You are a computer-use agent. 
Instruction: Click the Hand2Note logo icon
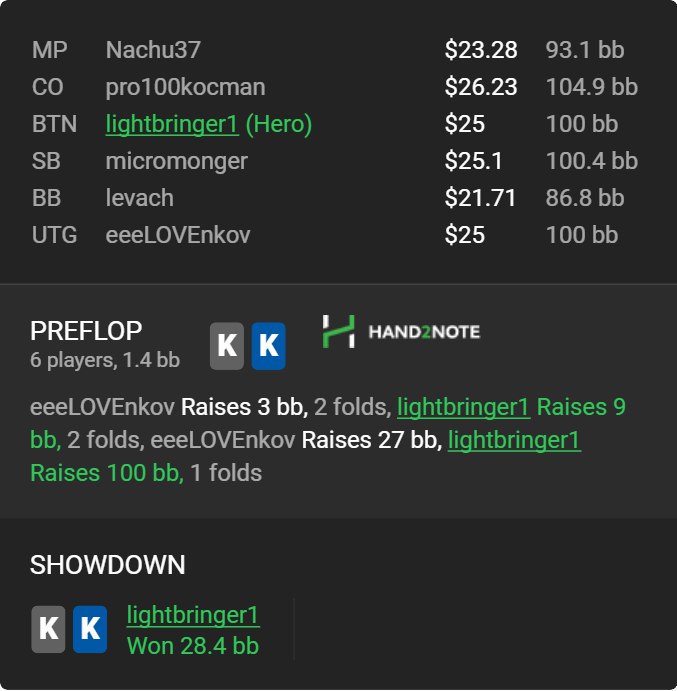tap(338, 331)
